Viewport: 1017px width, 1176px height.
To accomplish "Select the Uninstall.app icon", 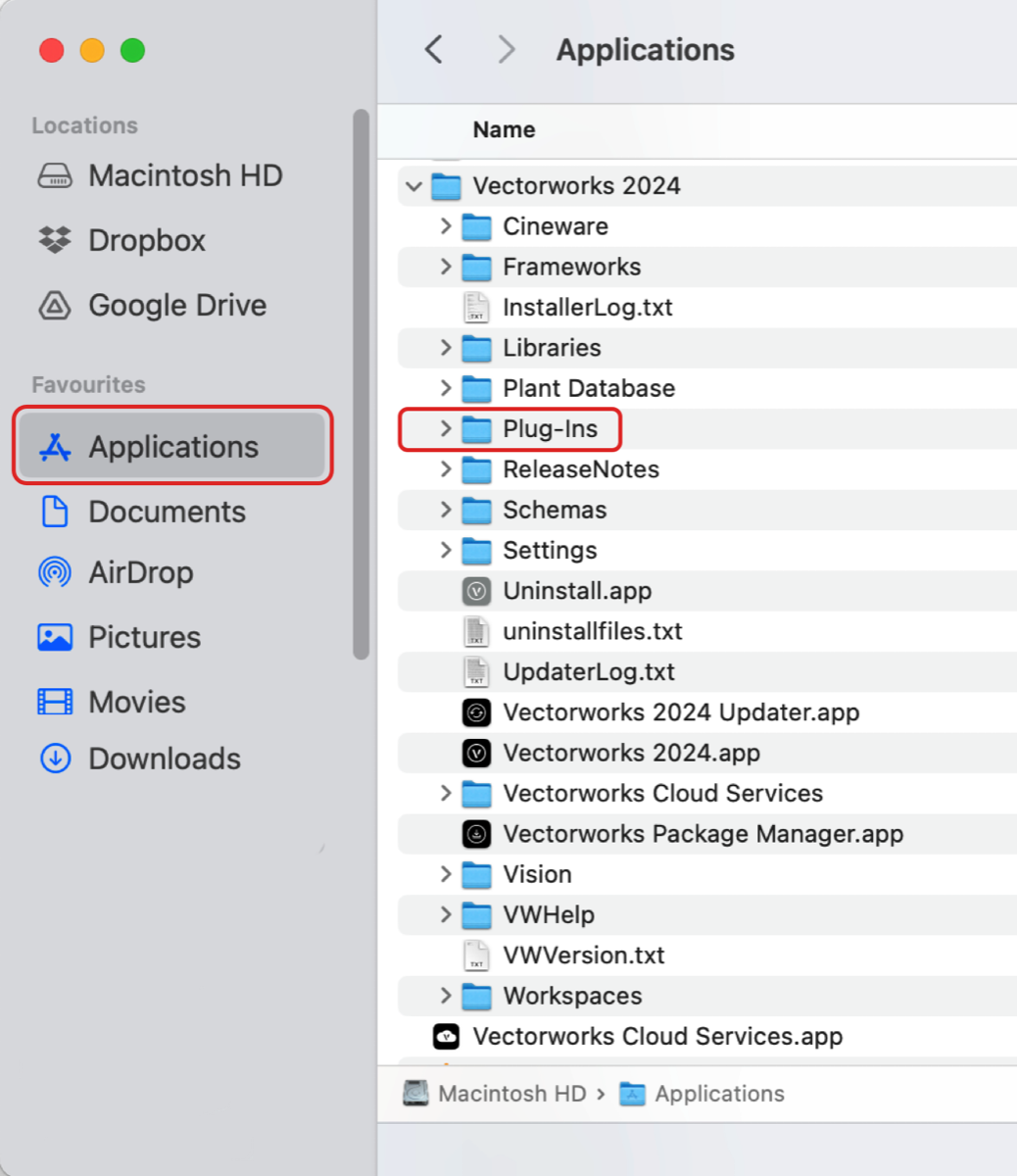I will [476, 591].
